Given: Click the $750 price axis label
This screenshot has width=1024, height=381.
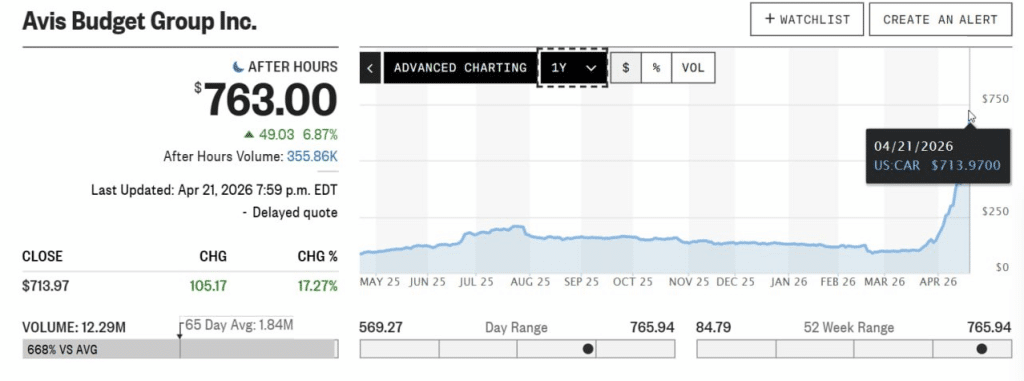Looking at the screenshot, I should [995, 99].
